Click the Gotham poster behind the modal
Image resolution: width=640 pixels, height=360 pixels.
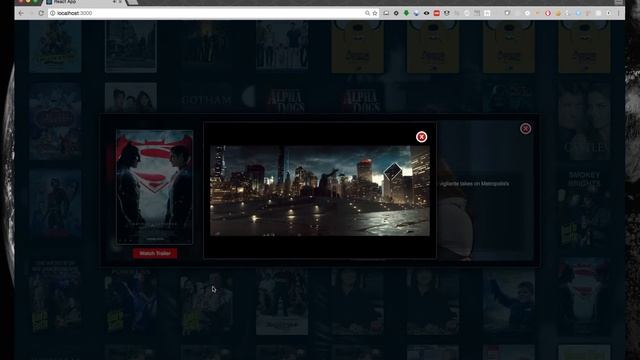click(x=206, y=98)
